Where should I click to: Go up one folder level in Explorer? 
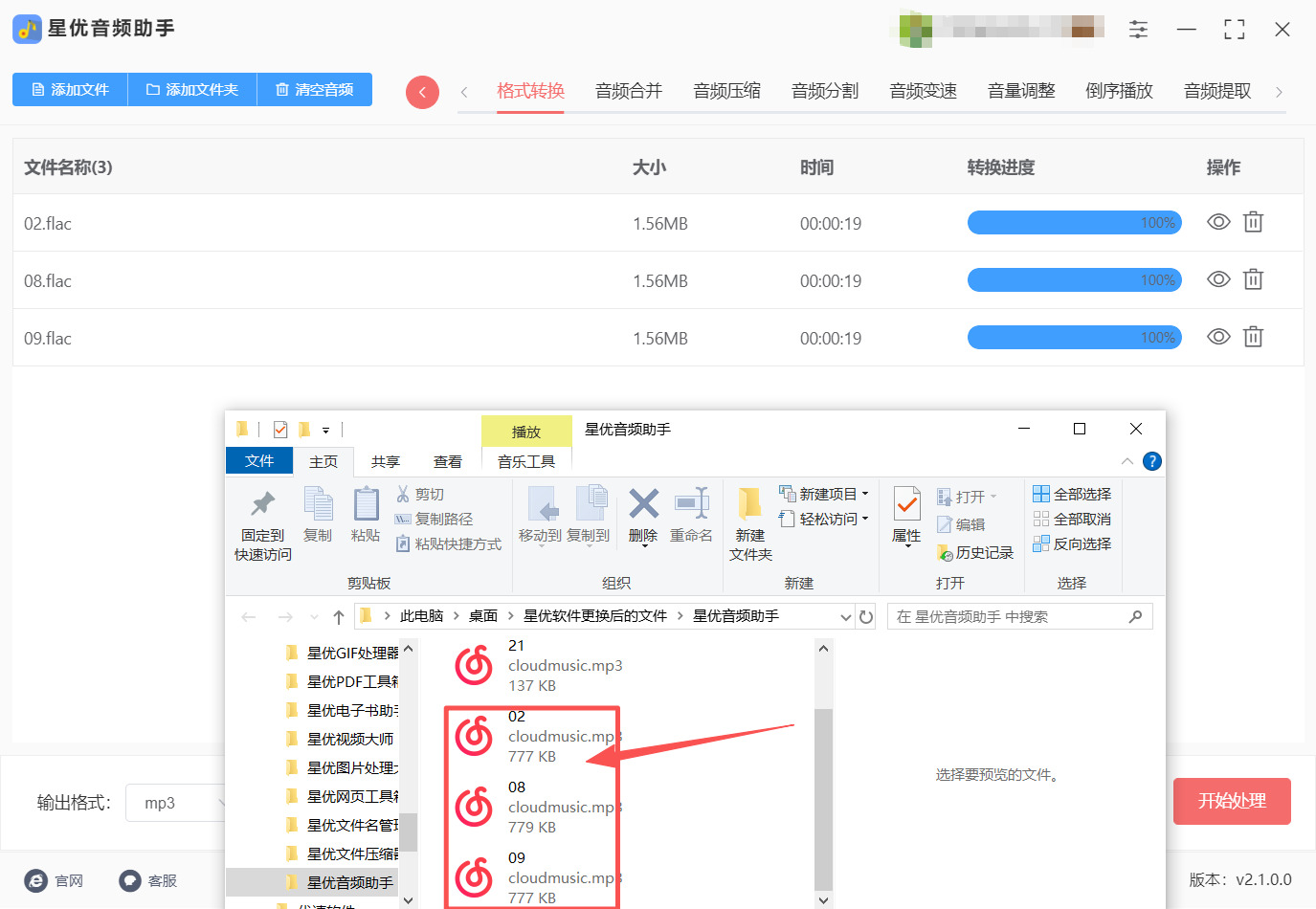tap(339, 617)
